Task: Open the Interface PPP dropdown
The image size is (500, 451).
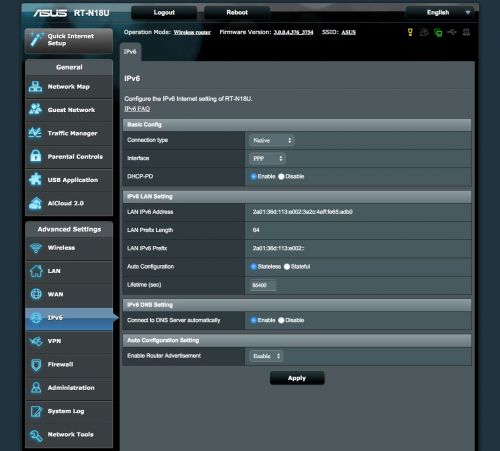Action: (x=267, y=159)
